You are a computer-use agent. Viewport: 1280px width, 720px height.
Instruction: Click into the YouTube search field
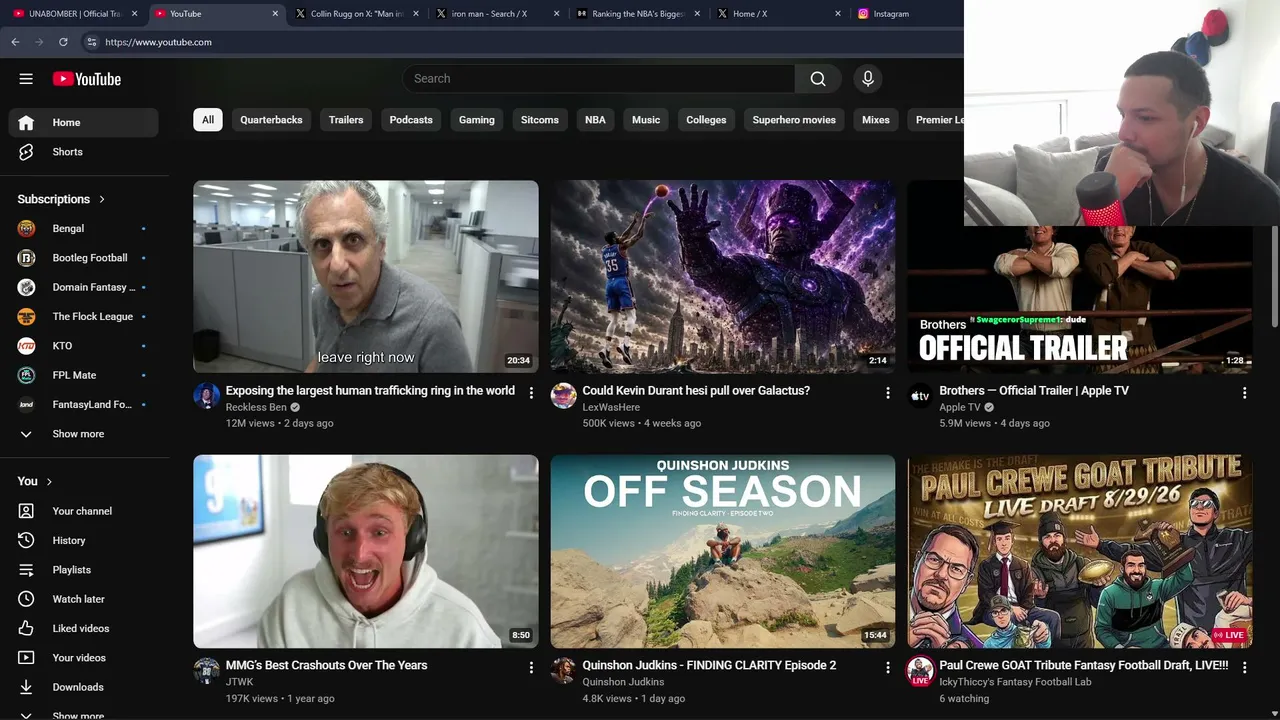point(599,79)
